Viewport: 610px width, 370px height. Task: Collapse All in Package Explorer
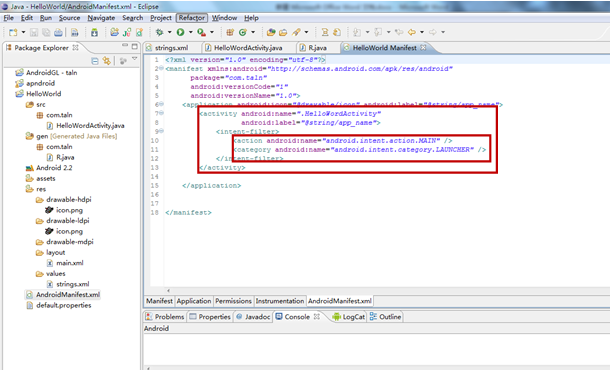(x=95, y=61)
